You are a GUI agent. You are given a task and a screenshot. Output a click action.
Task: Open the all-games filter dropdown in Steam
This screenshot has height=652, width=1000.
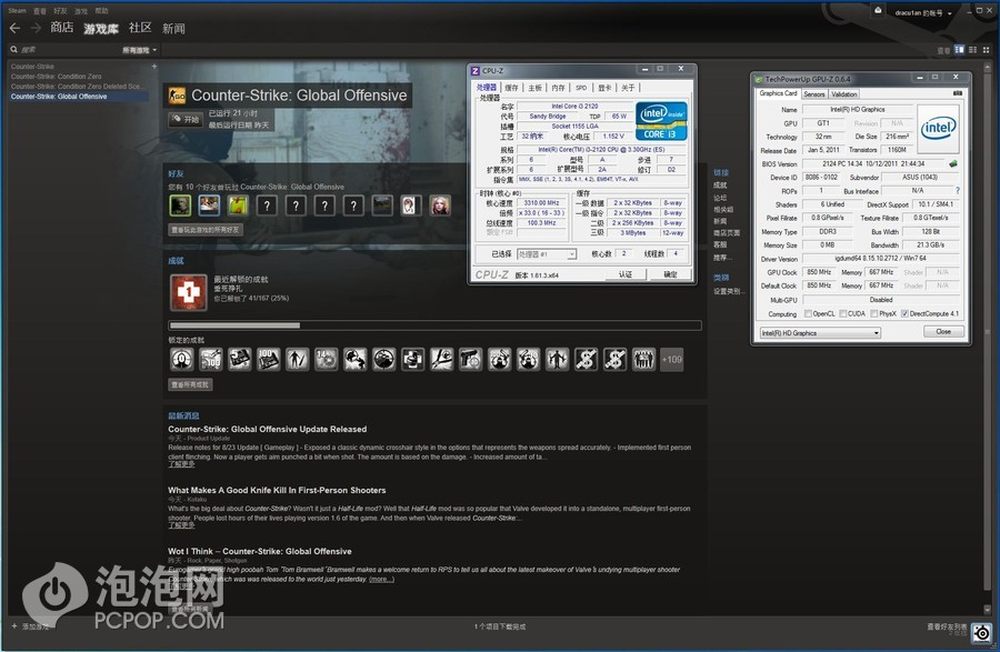(x=140, y=50)
